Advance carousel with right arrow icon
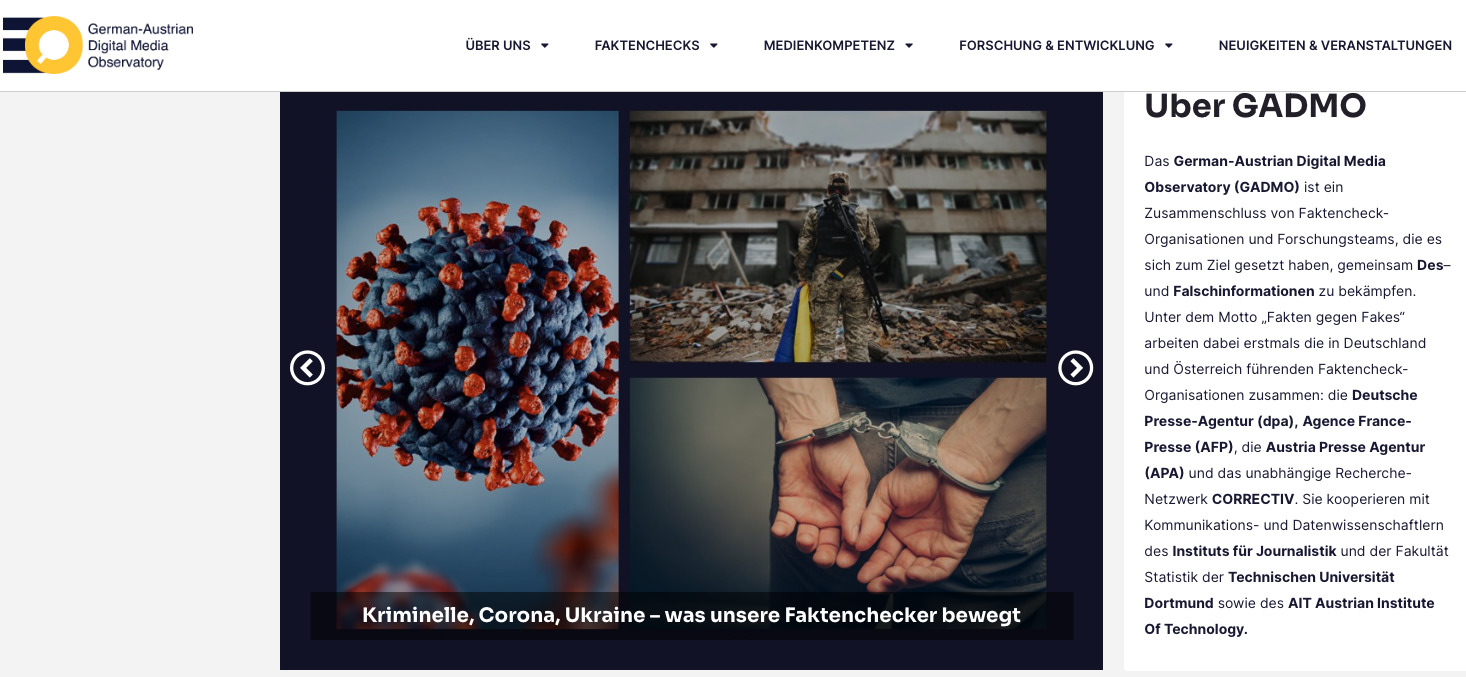 coord(1075,368)
